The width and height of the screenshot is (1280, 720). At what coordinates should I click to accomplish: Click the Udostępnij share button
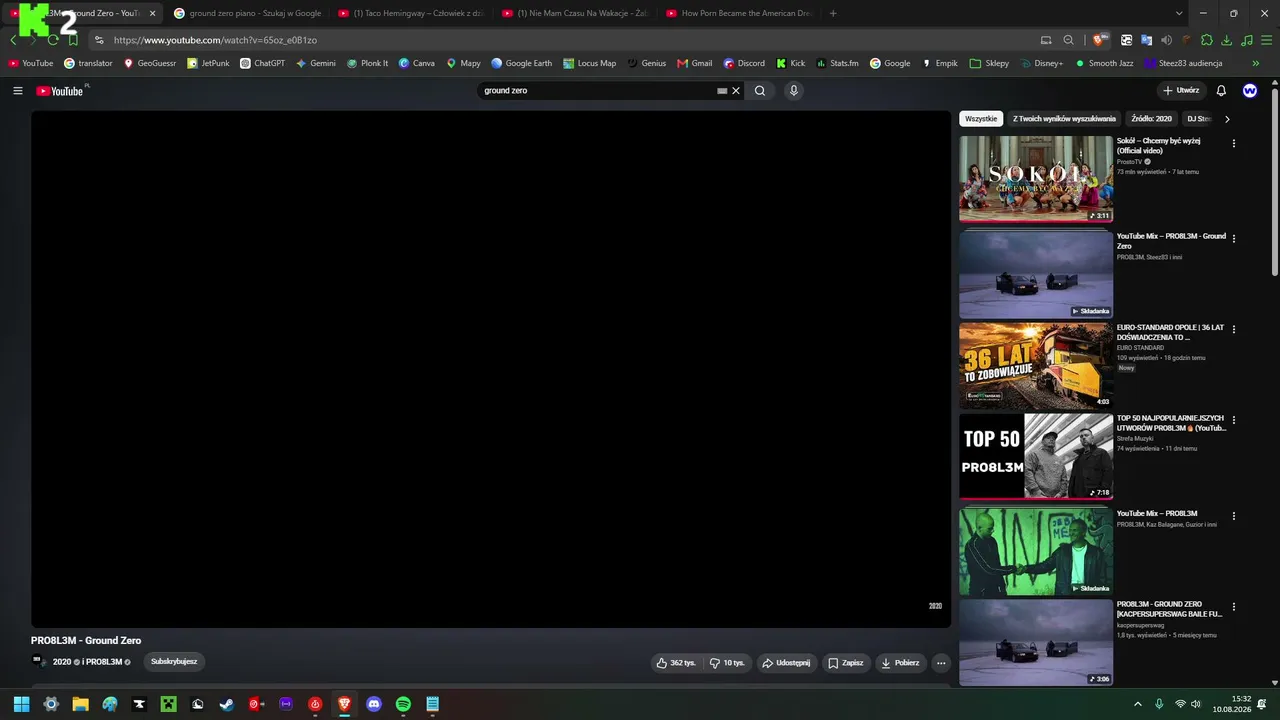point(786,663)
